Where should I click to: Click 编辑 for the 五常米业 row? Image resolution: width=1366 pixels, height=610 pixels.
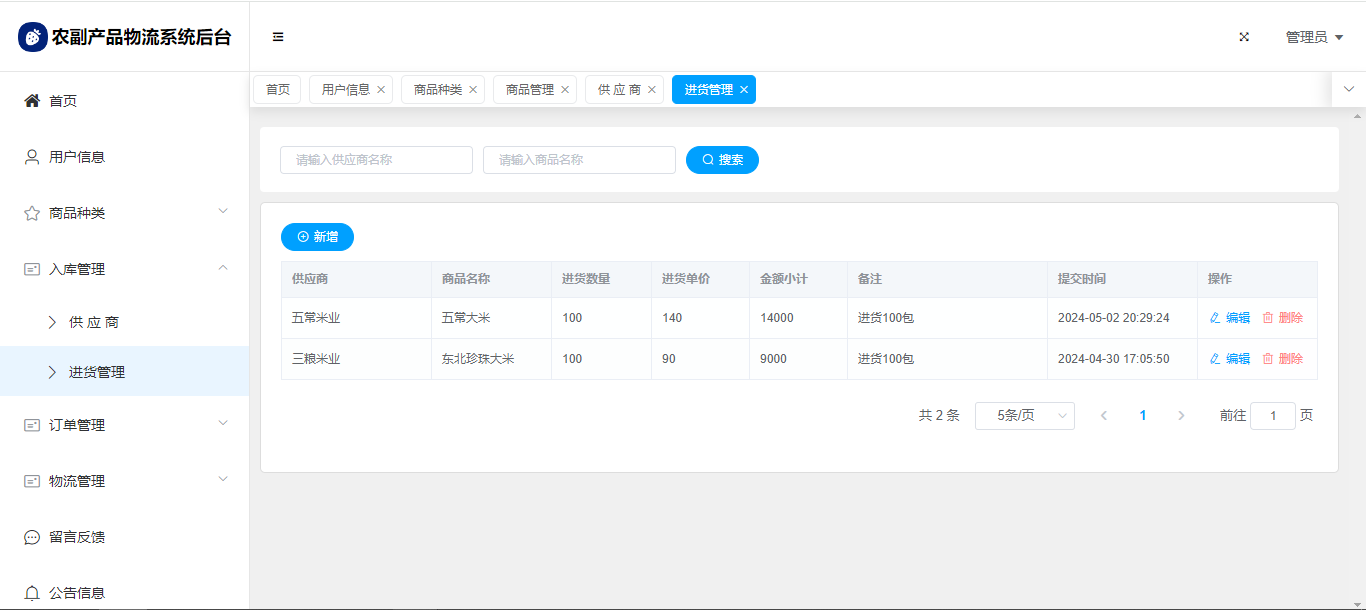coord(1230,318)
